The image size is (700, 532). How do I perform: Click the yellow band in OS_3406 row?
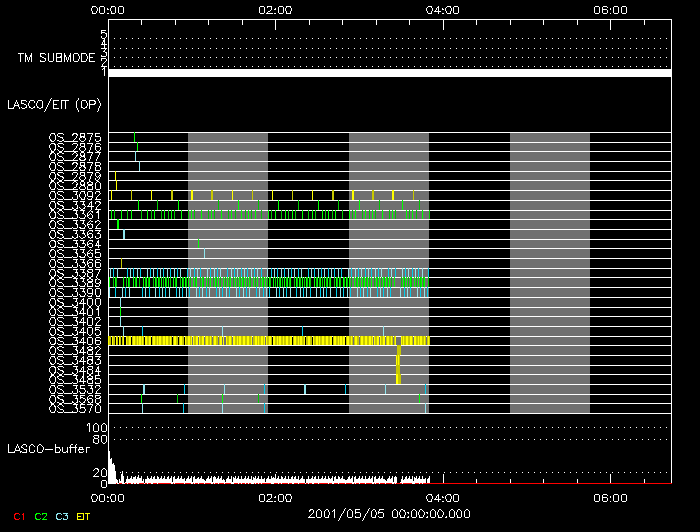coord(269,341)
